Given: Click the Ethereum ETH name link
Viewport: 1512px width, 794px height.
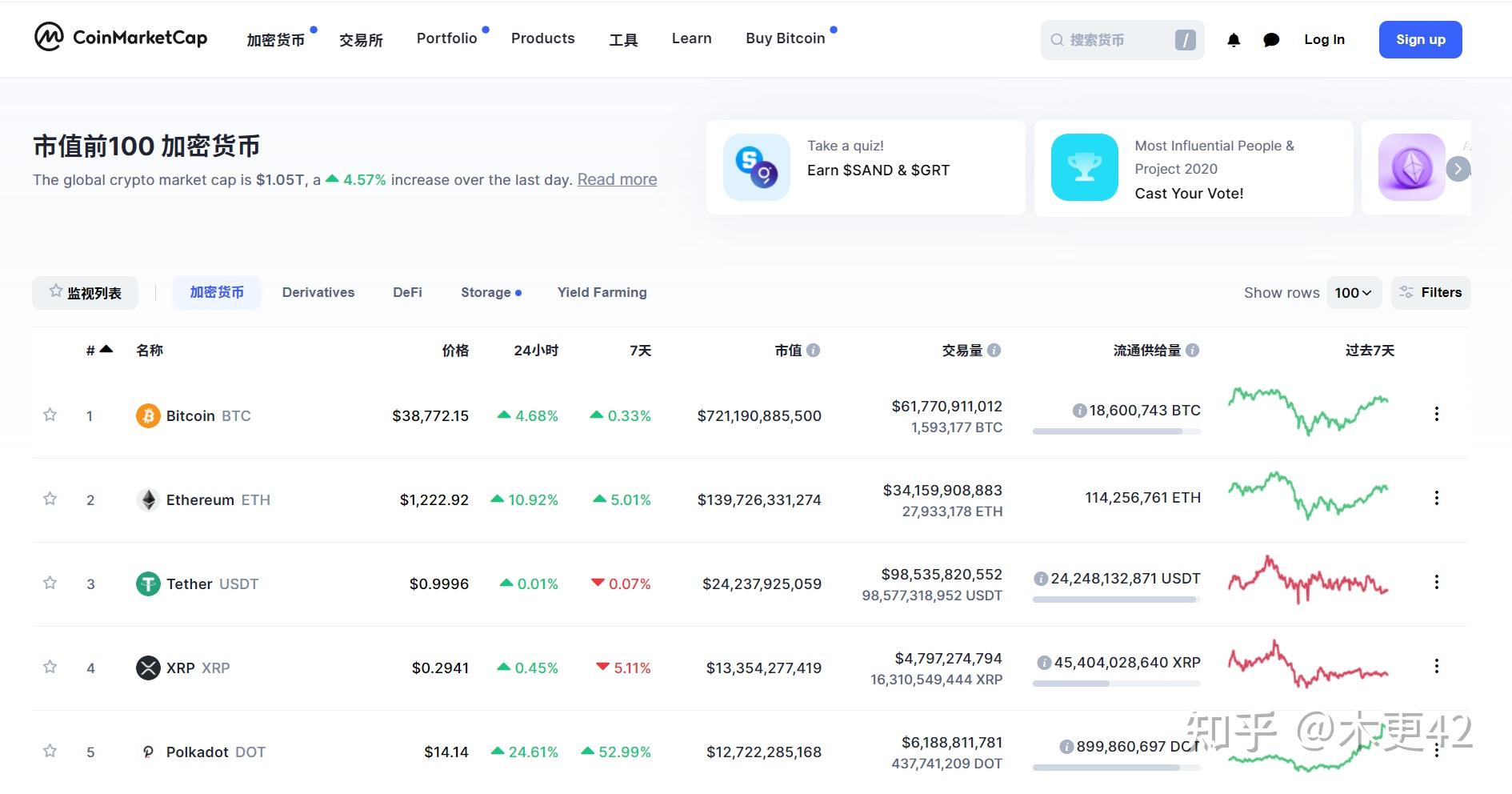Looking at the screenshot, I should [218, 499].
